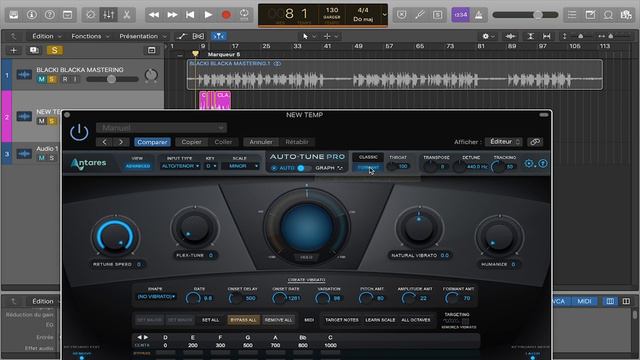Switch Auto-Tune to GRAPH mode
Screen dimensions: 640x360
point(329,168)
